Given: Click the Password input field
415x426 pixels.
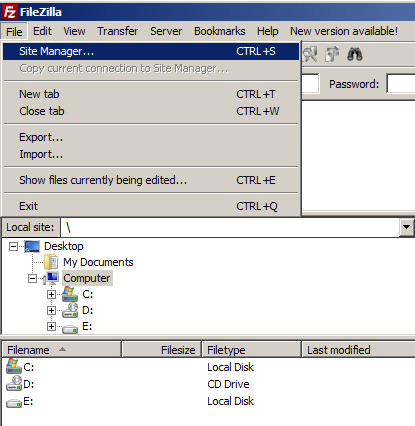Looking at the screenshot, I should coord(401,84).
